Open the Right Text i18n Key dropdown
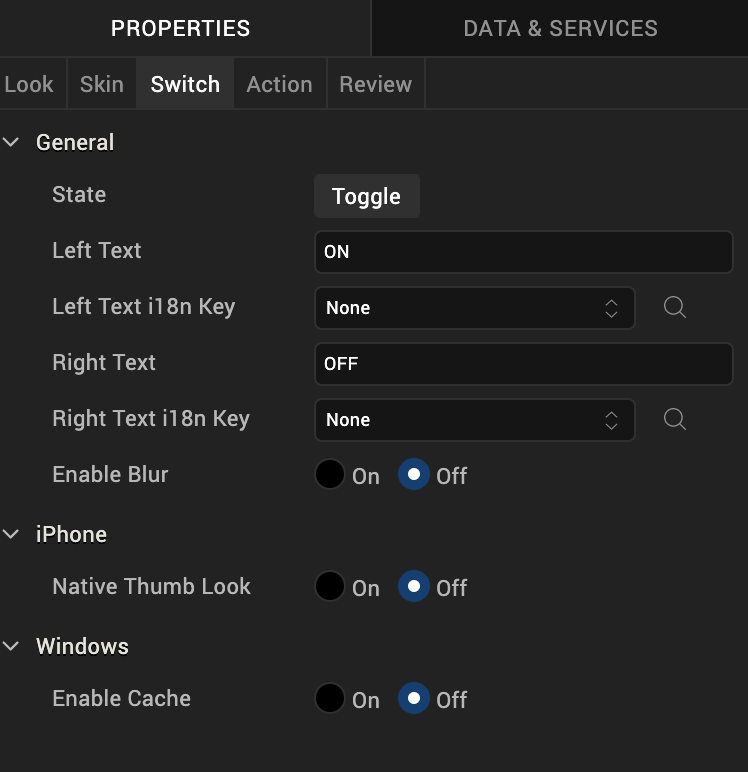The width and height of the screenshot is (748, 772). [474, 420]
